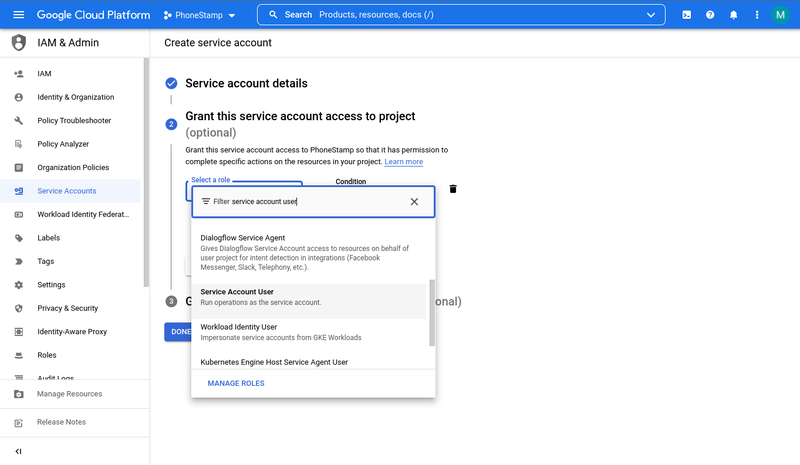Click the Policy Troubleshooter wrench icon
Viewport: 800px width, 465px height.
point(19,120)
